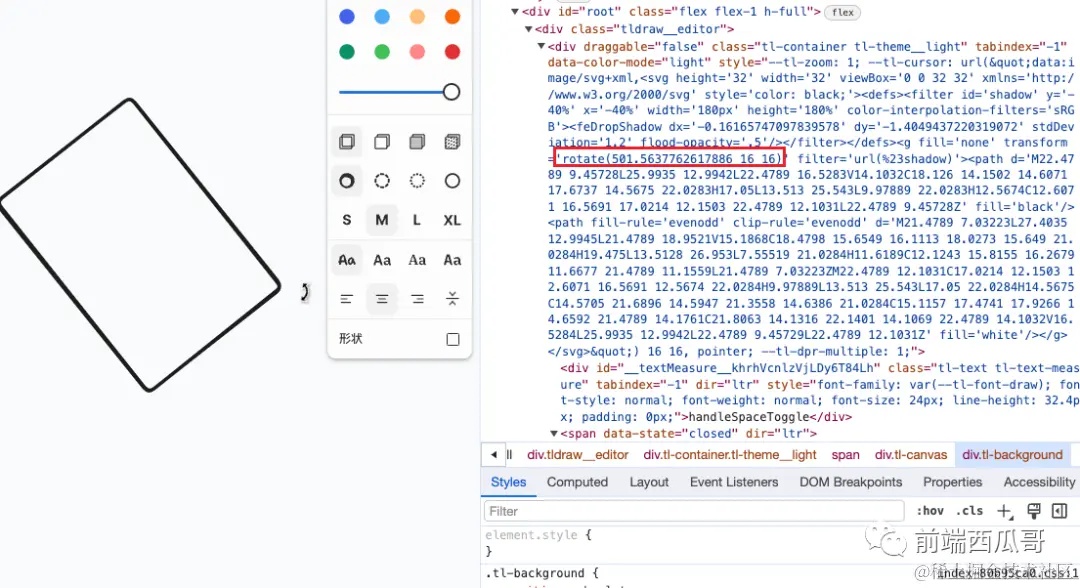Select the span breadcrumb
This screenshot has height=588, width=1080.
pos(845,454)
